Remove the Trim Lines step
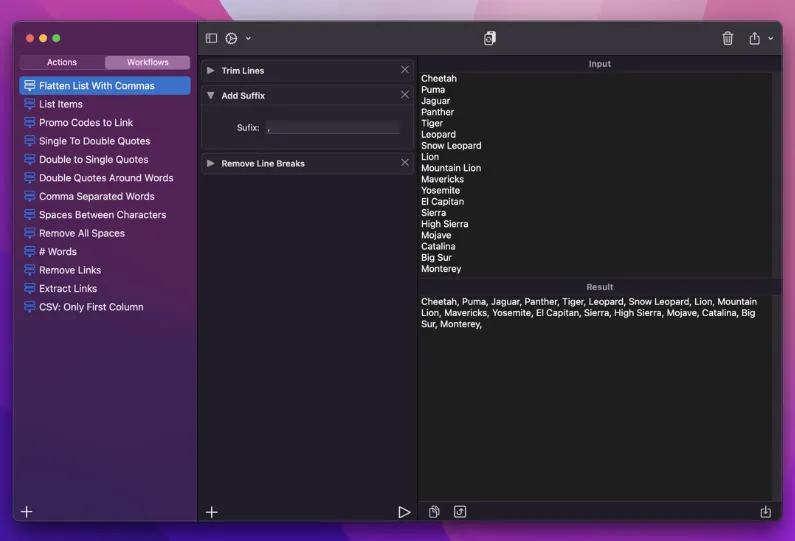Screen dimensions: 795x541 405,69
